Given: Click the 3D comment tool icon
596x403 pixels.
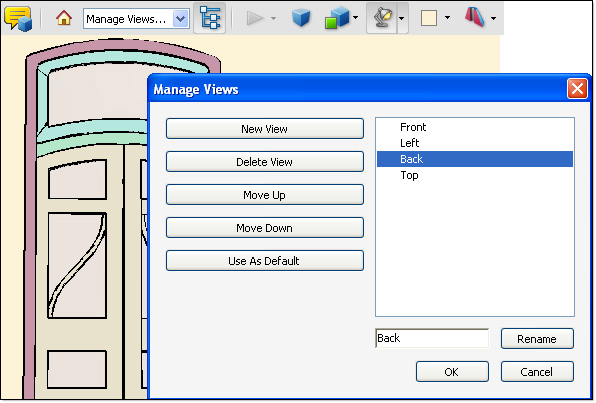Looking at the screenshot, I should pos(18,18).
